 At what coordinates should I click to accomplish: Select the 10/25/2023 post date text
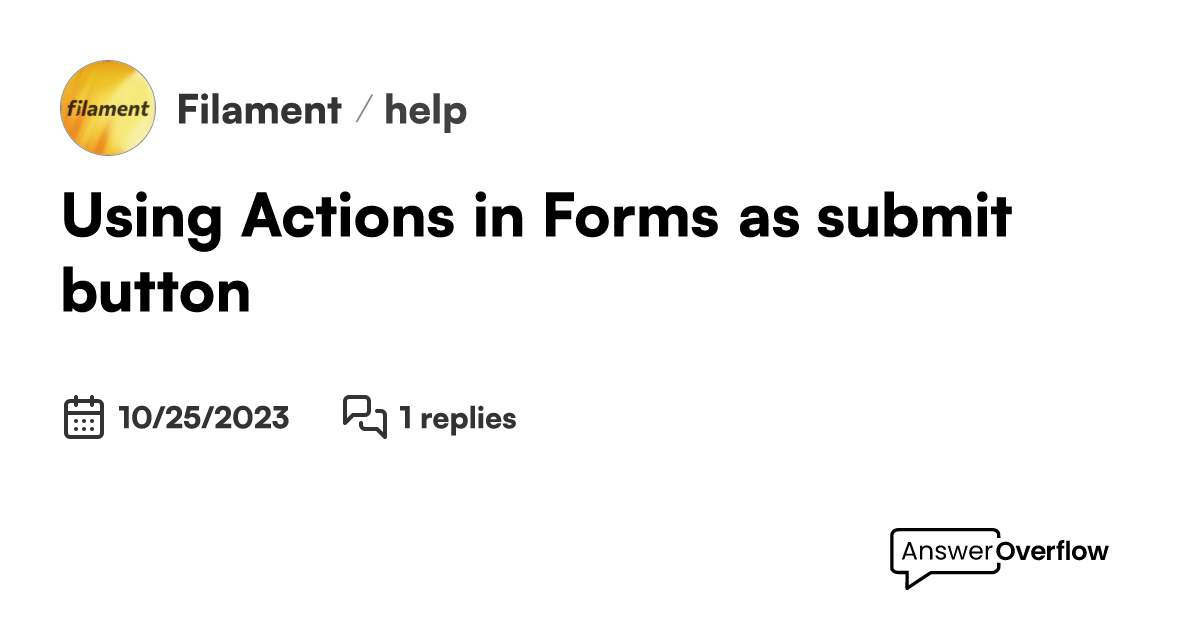204,418
